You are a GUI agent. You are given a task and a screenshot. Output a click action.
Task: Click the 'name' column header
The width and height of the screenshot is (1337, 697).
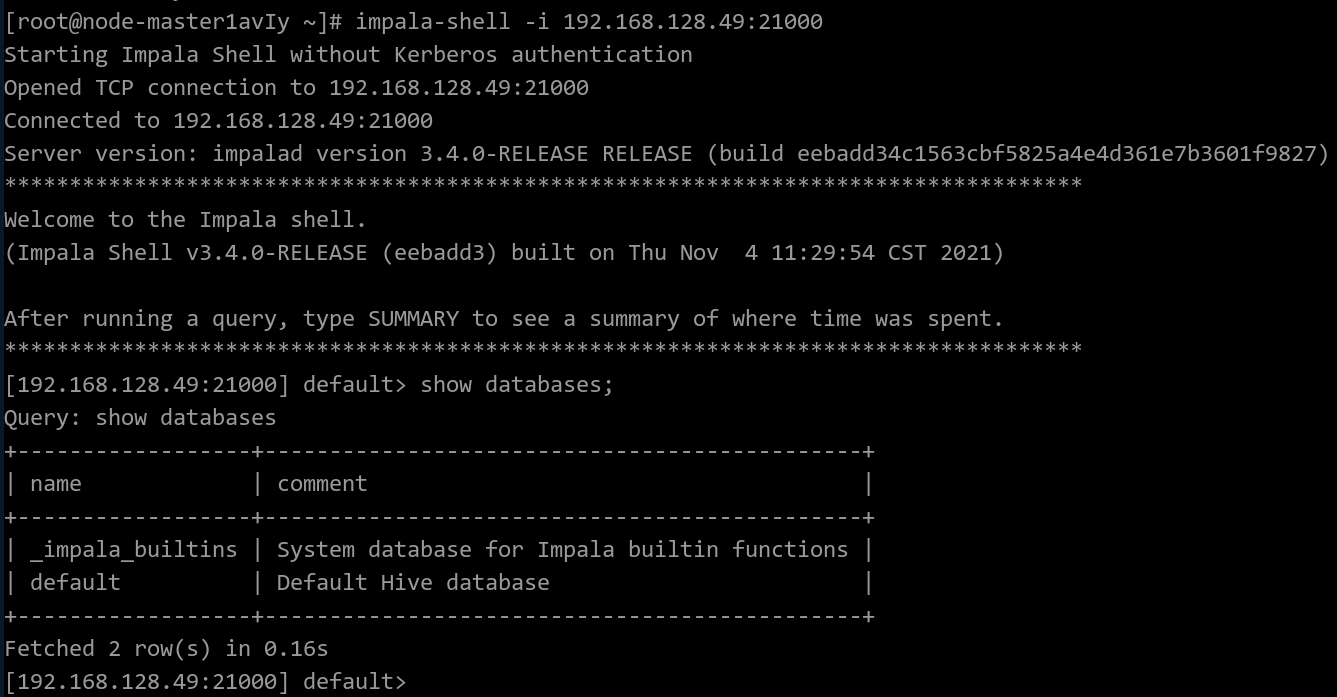coord(56,483)
